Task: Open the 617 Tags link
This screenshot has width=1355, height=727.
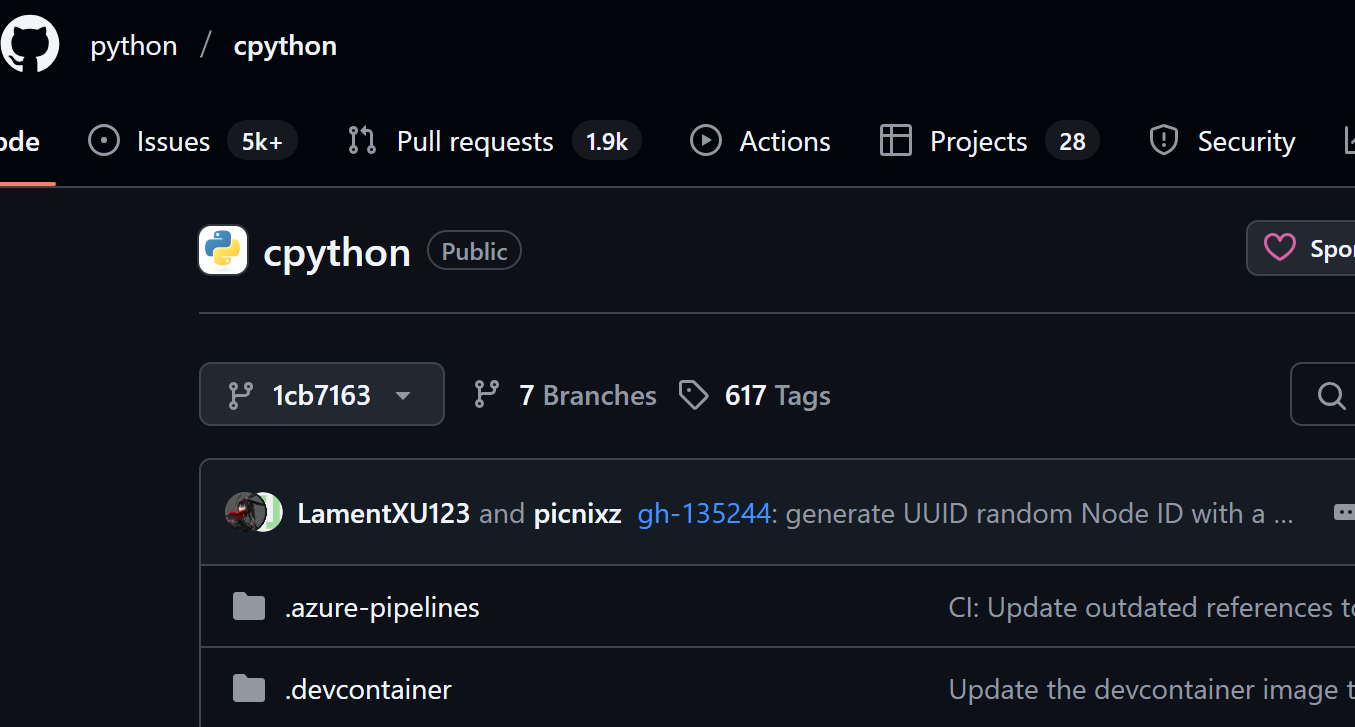Action: [x=755, y=395]
